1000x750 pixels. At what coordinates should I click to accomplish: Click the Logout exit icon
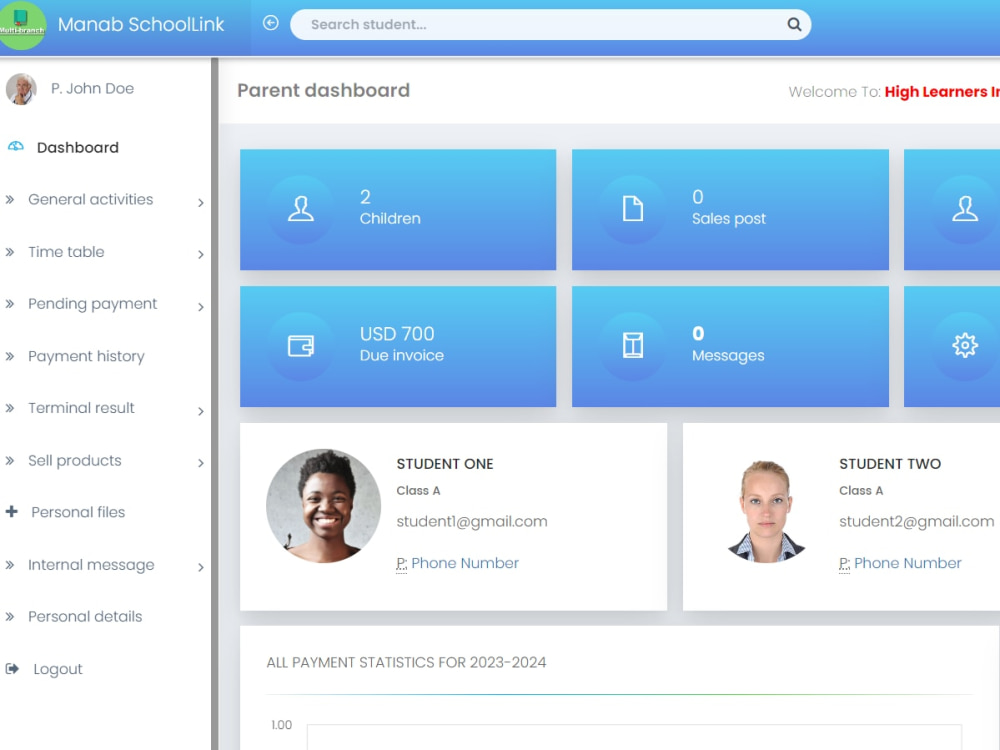point(12,669)
